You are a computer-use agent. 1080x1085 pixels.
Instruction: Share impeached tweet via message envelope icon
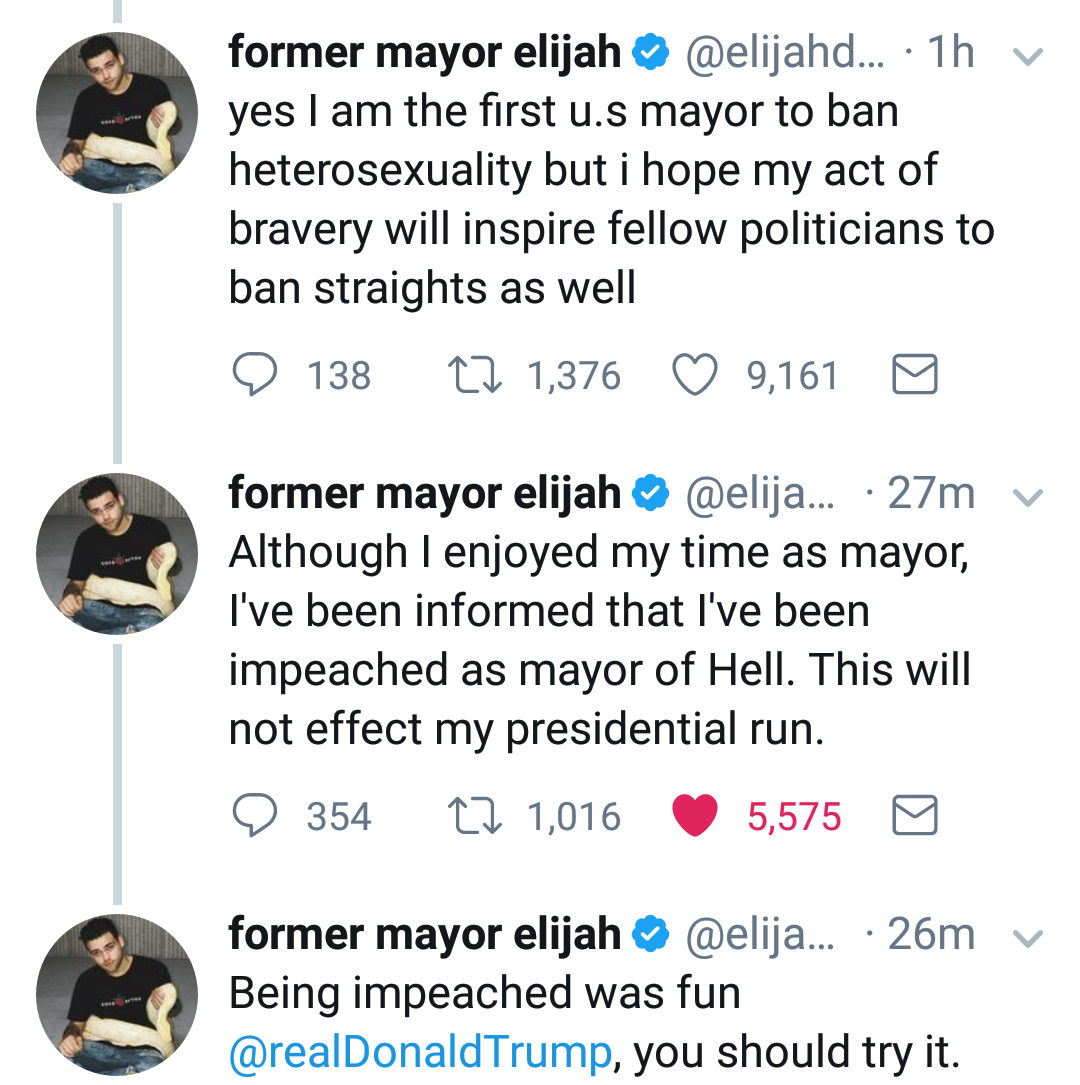pyautogui.click(x=914, y=817)
